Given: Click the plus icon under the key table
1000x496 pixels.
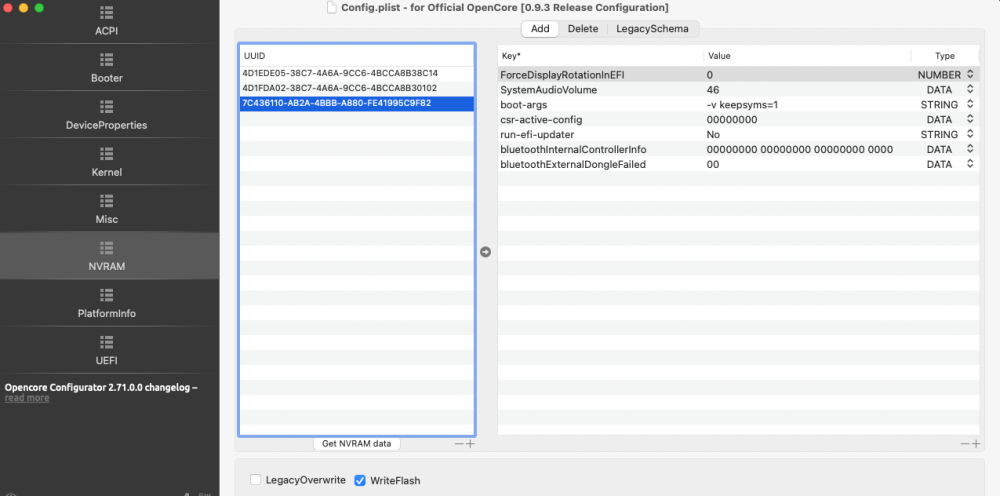Looking at the screenshot, I should point(976,444).
